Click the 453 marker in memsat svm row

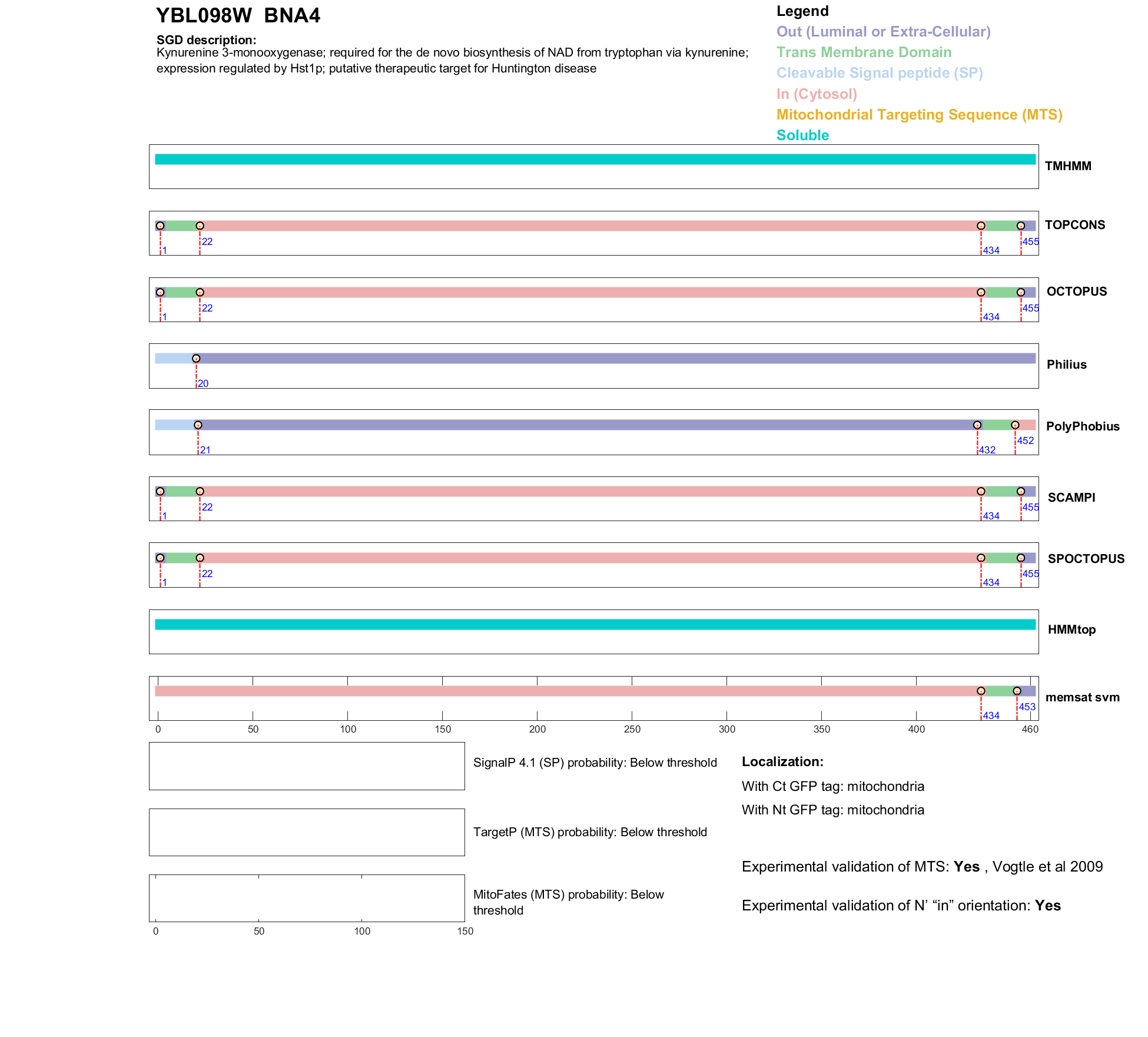click(1017, 691)
